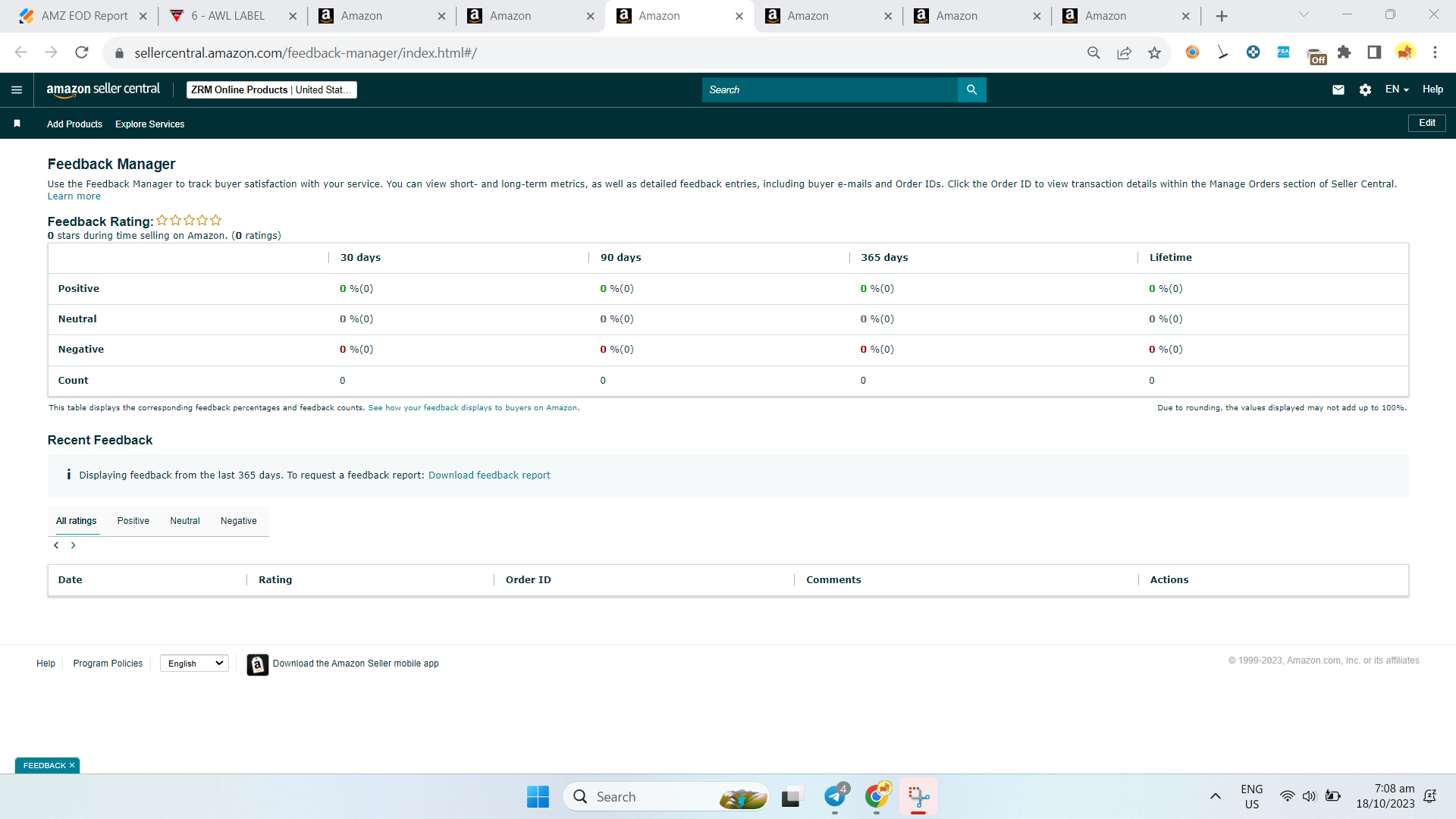Open the EN language dropdown

coord(1397,89)
